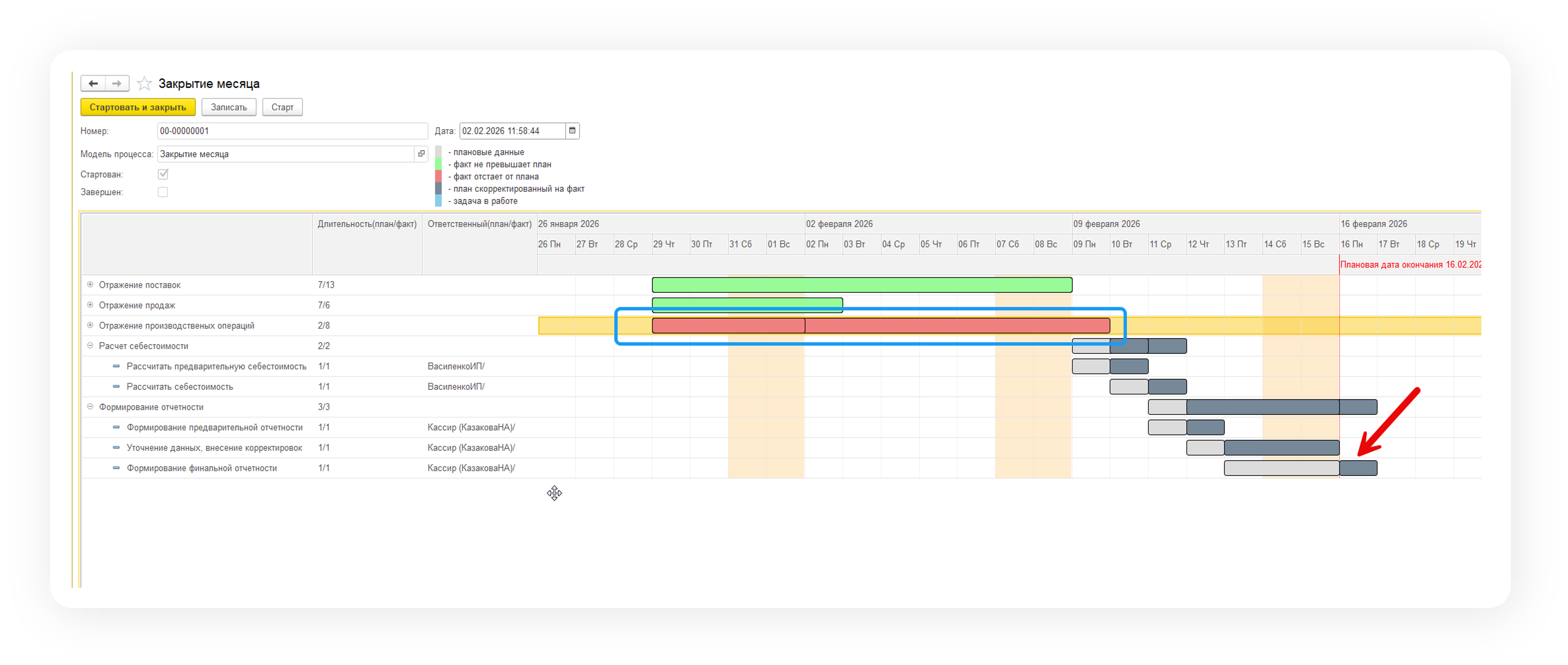
Task: Open the Модель процесса link icon
Action: point(421,154)
